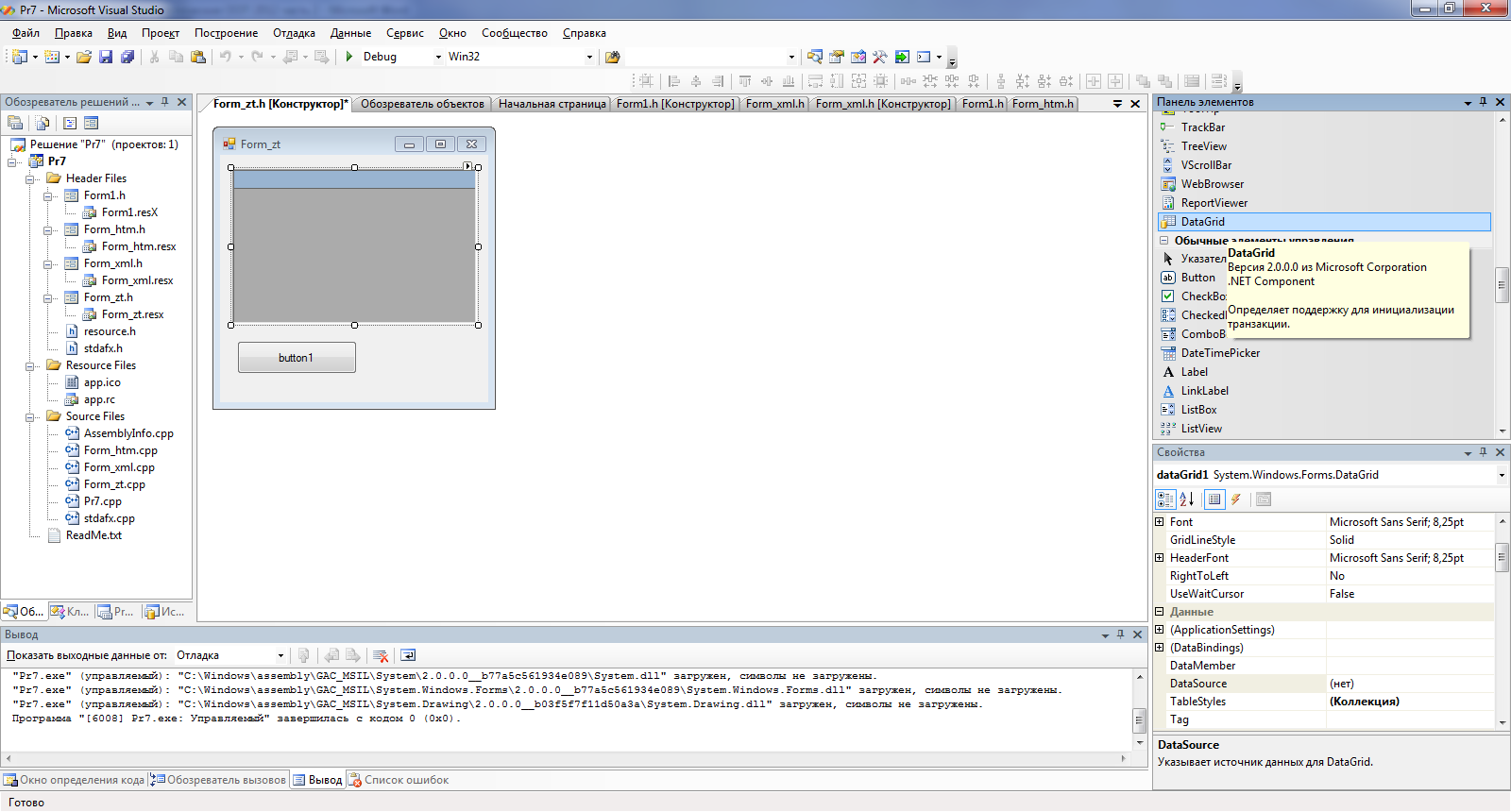Switch to Список ошибок tab
Screen dimensions: 1511x812
click(x=399, y=780)
